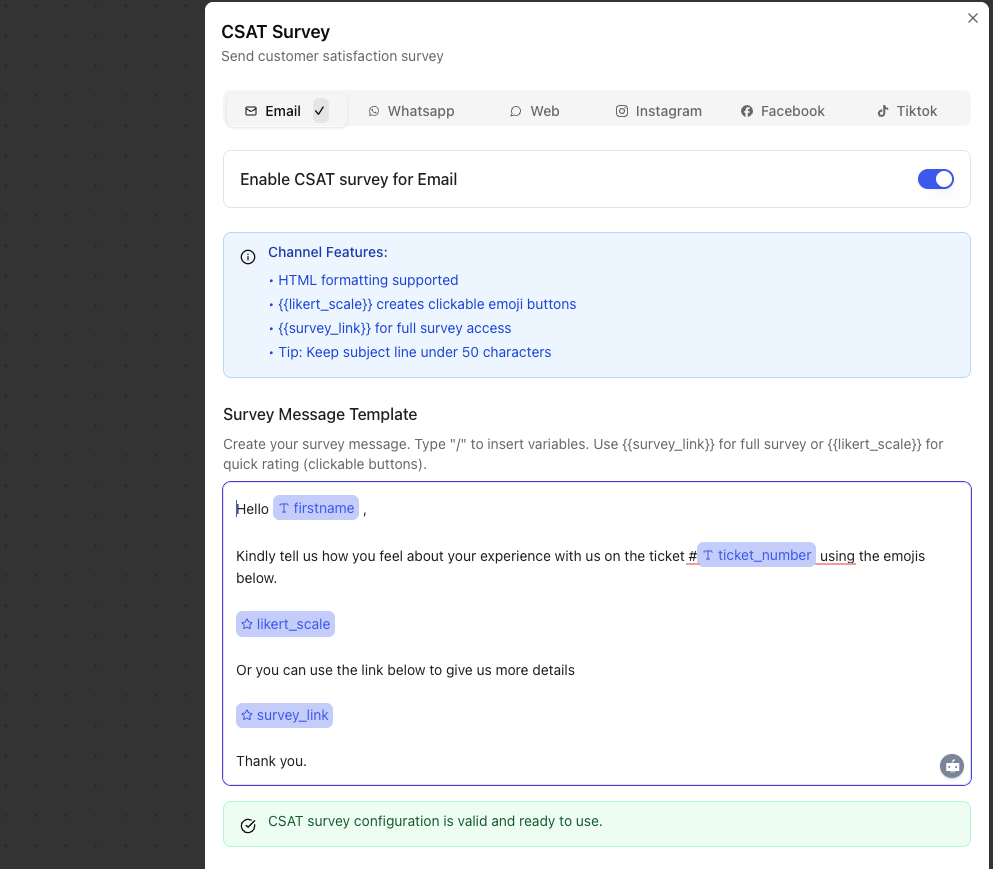Close the CSAT Survey dialog
This screenshot has height=869, width=993.
(x=972, y=18)
